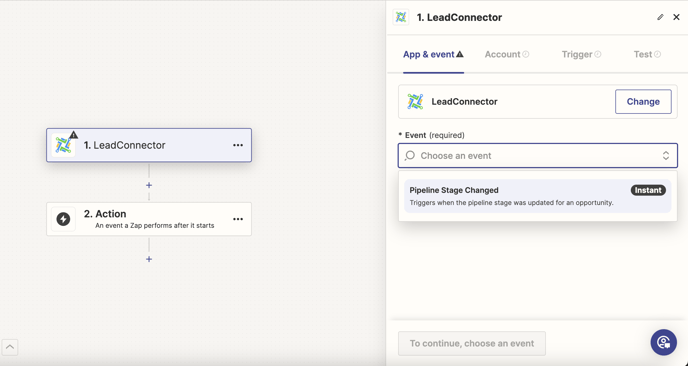Focus the Choose an event search field
Viewport: 688px width, 366px height.
[538, 156]
